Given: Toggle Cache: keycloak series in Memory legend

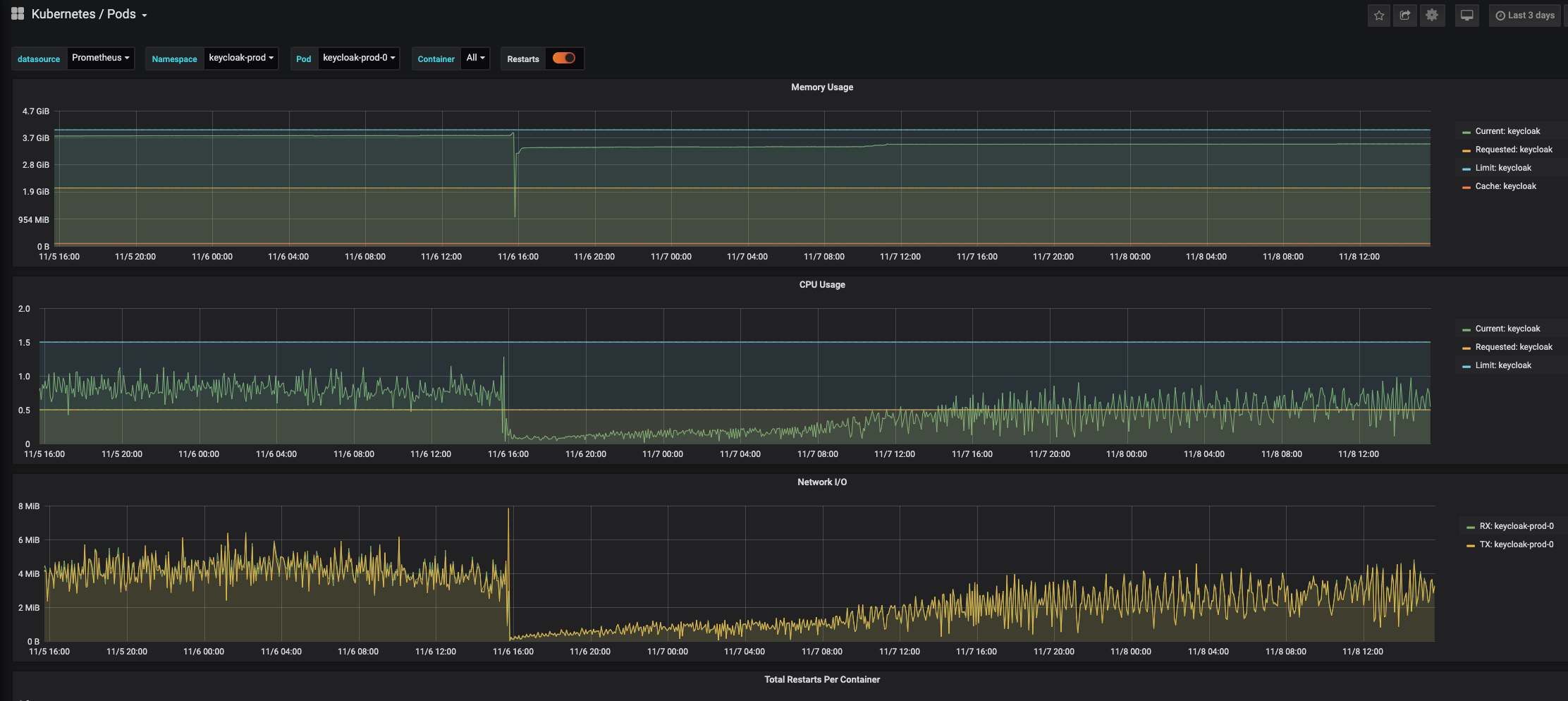Looking at the screenshot, I should [x=1505, y=186].
